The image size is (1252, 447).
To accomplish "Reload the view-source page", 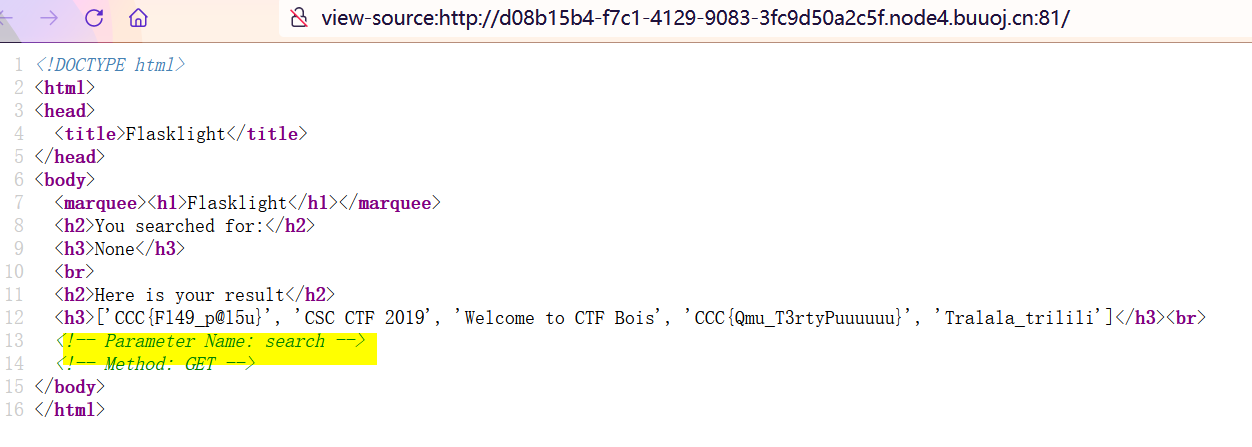I will pos(94,18).
